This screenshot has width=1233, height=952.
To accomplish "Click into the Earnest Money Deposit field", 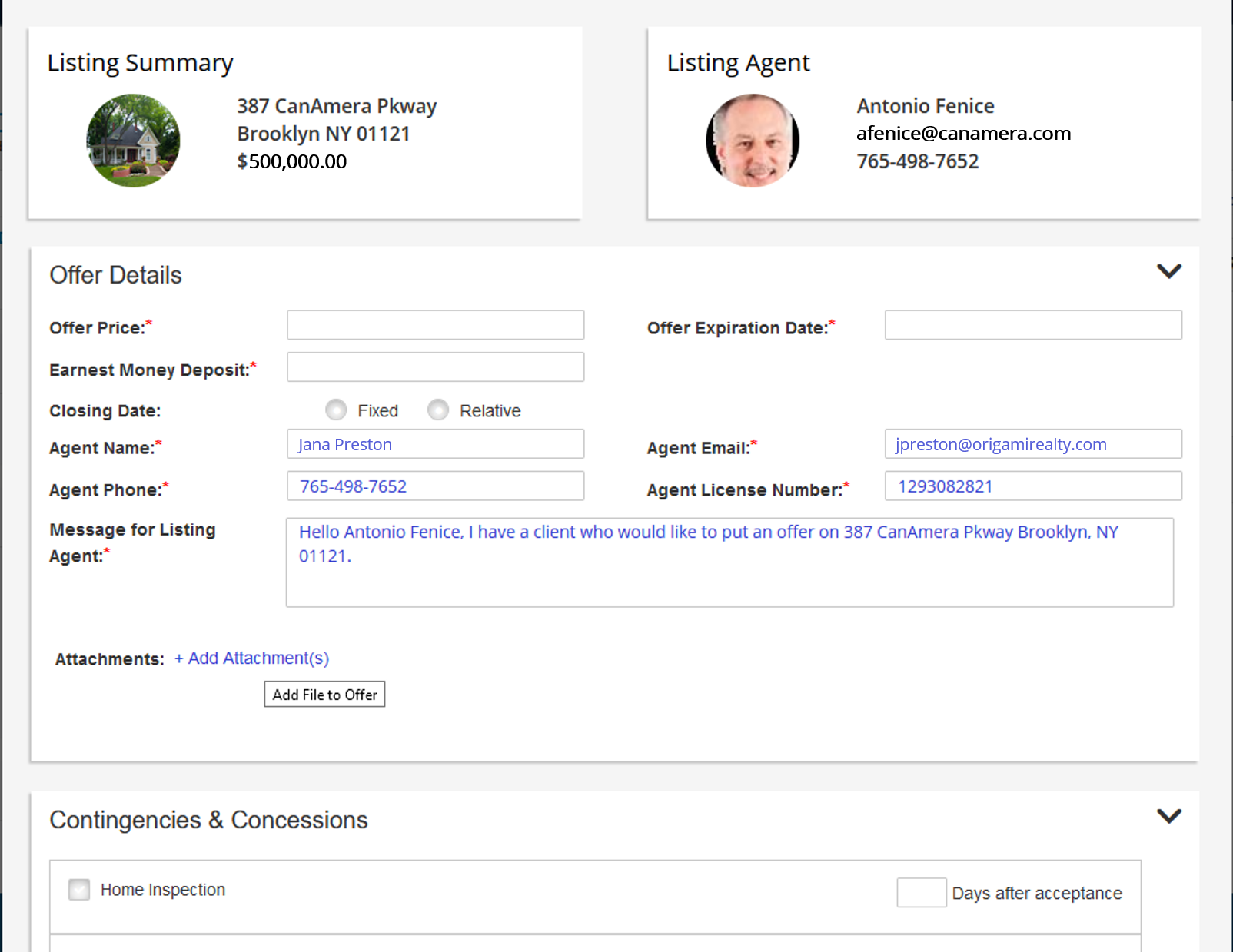I will [x=435, y=367].
